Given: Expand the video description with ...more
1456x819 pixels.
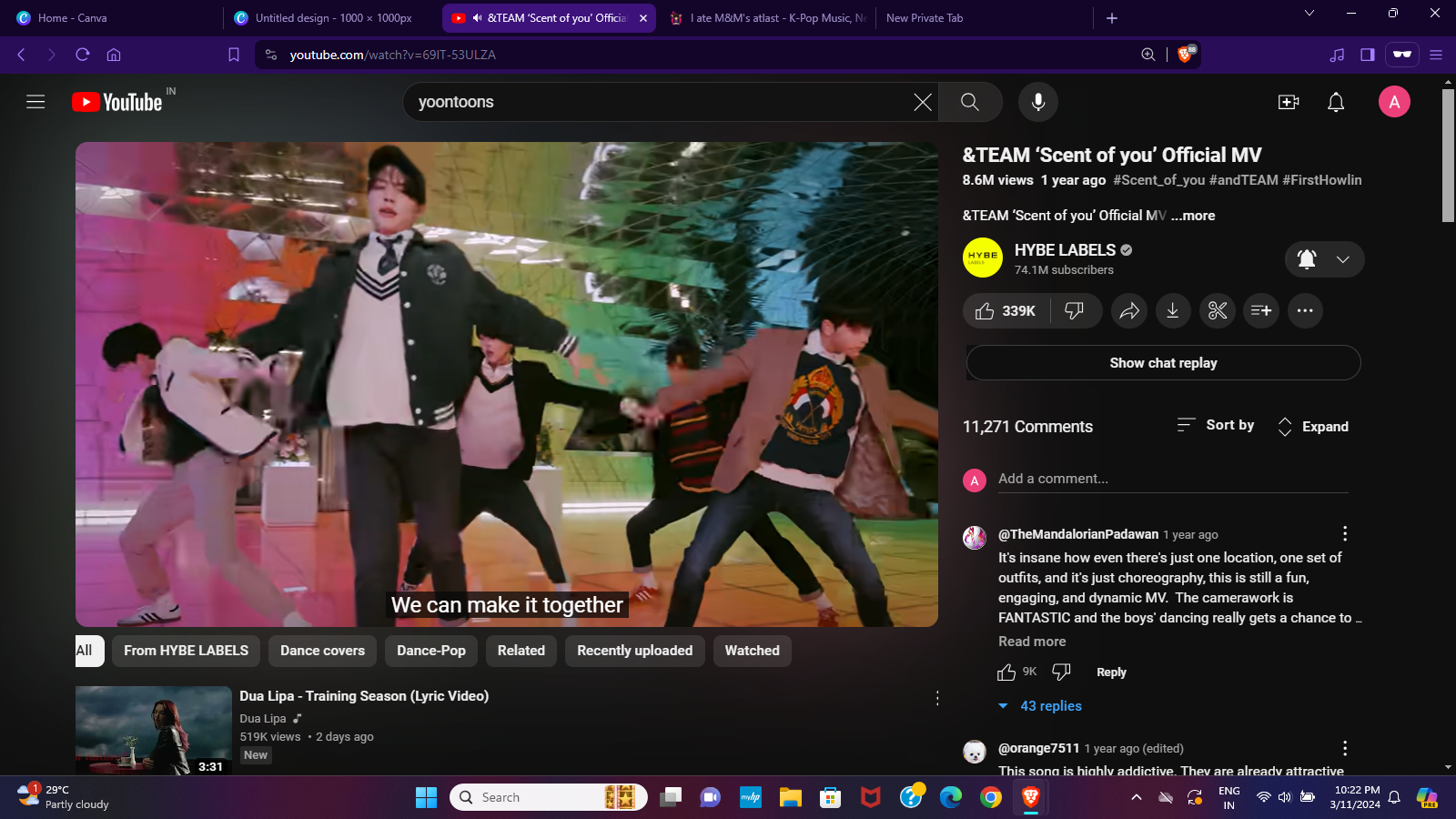Looking at the screenshot, I should 1193,216.
